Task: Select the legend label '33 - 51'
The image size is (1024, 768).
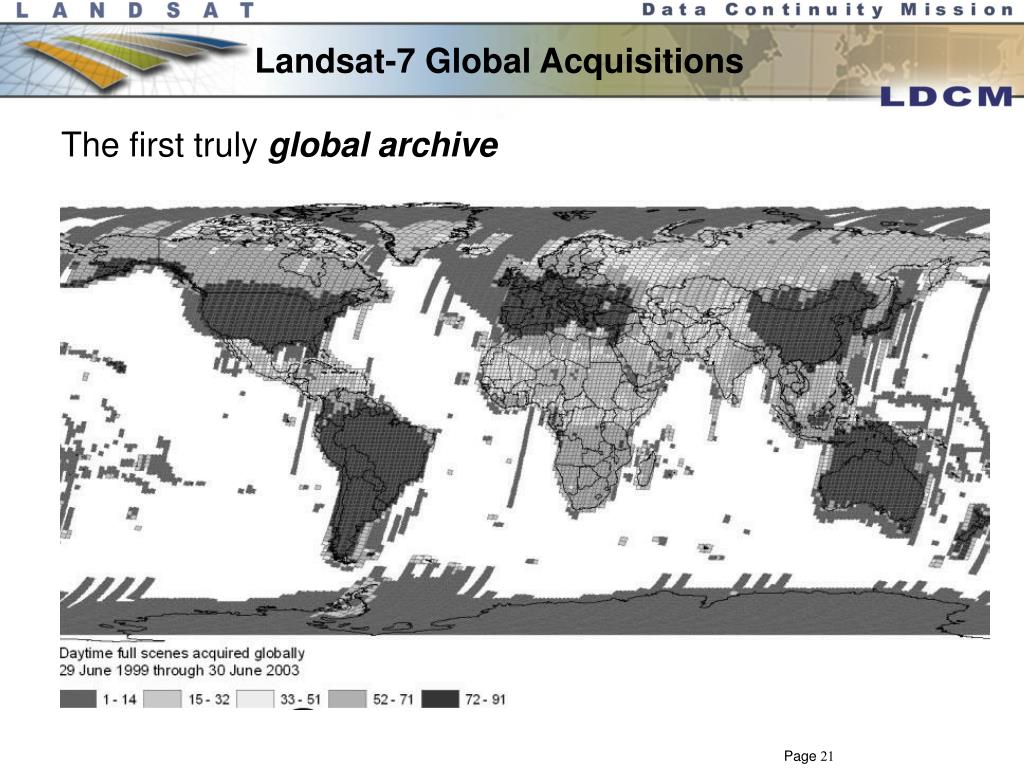Action: pyautogui.click(x=300, y=699)
